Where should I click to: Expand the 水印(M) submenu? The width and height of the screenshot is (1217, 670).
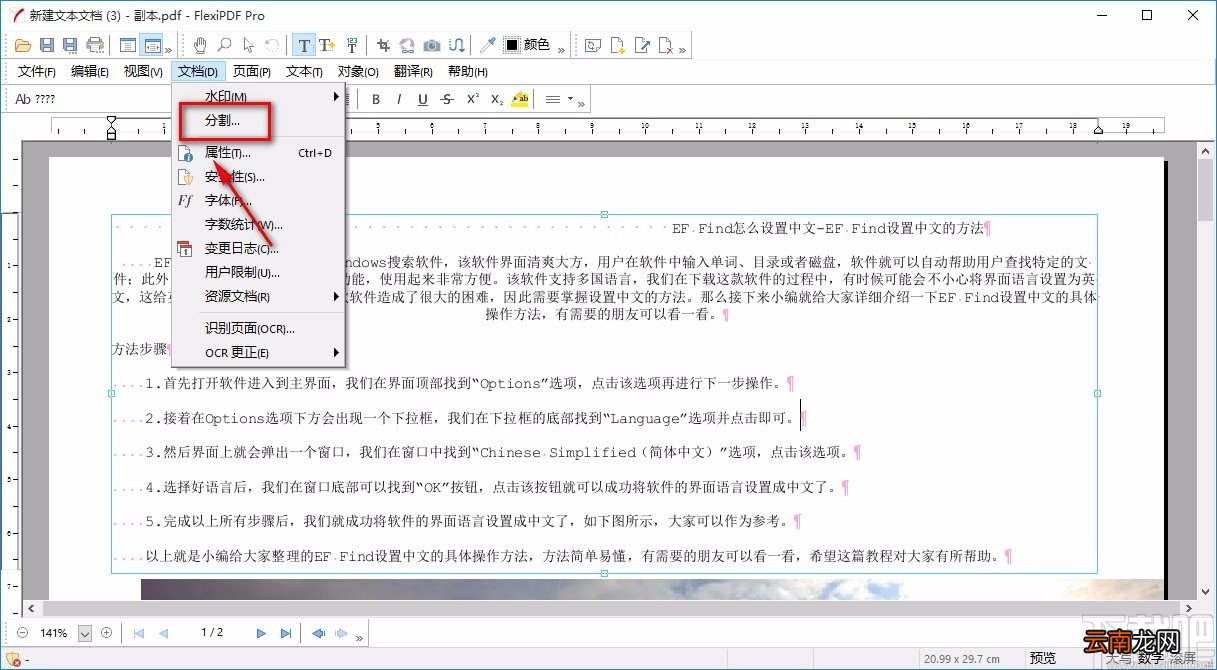click(337, 97)
